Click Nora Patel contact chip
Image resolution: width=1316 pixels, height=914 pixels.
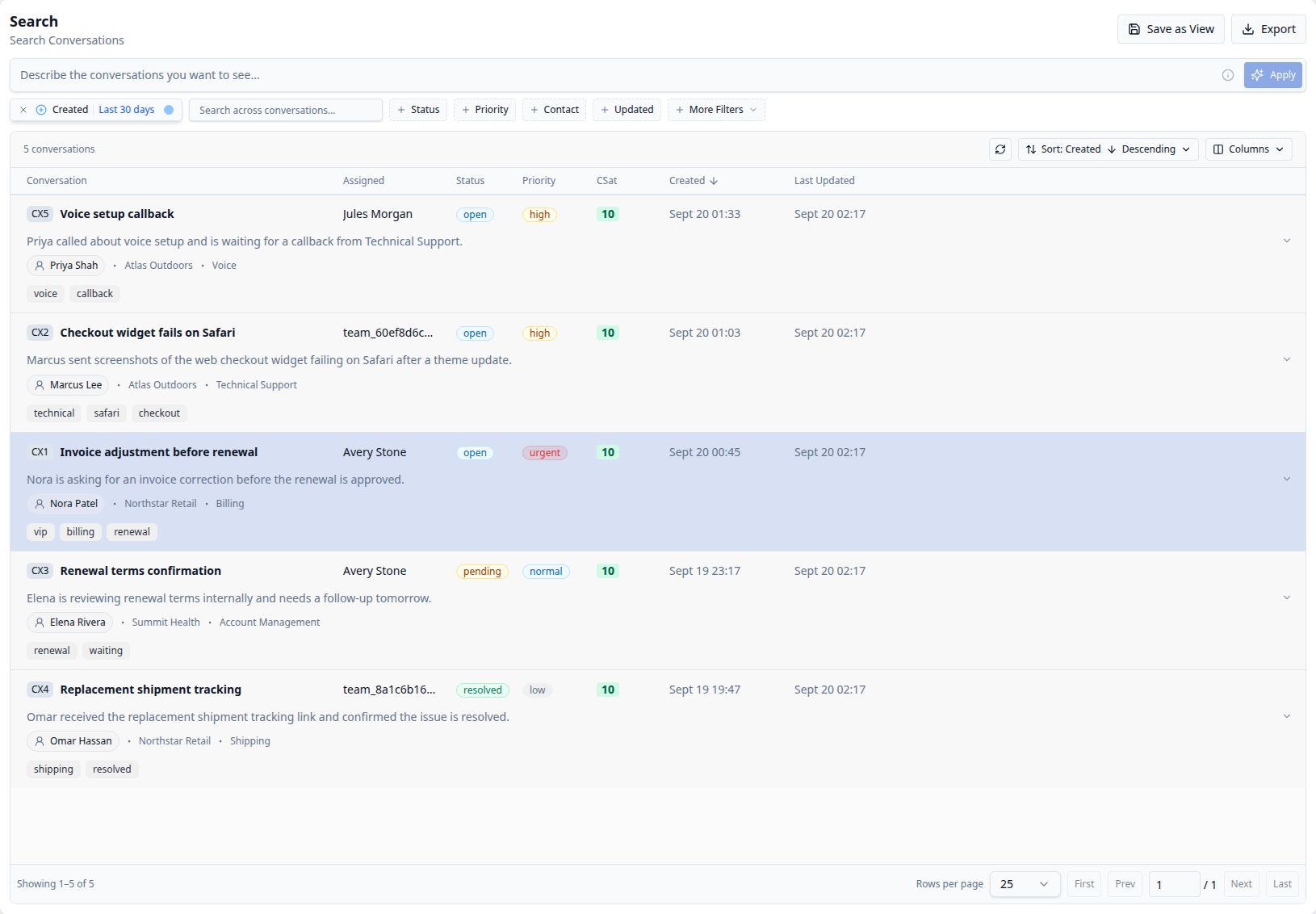point(66,504)
